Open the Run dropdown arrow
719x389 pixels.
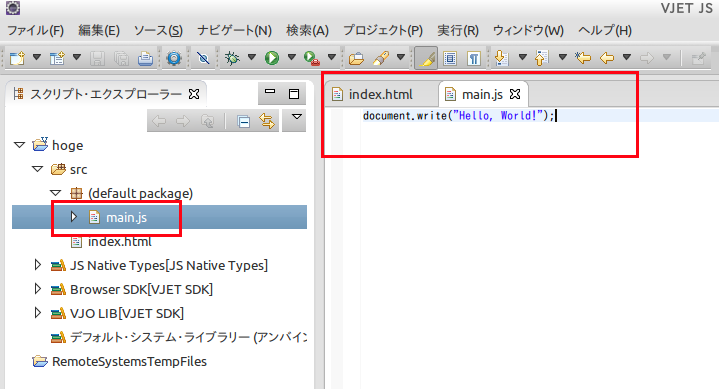coord(292,57)
